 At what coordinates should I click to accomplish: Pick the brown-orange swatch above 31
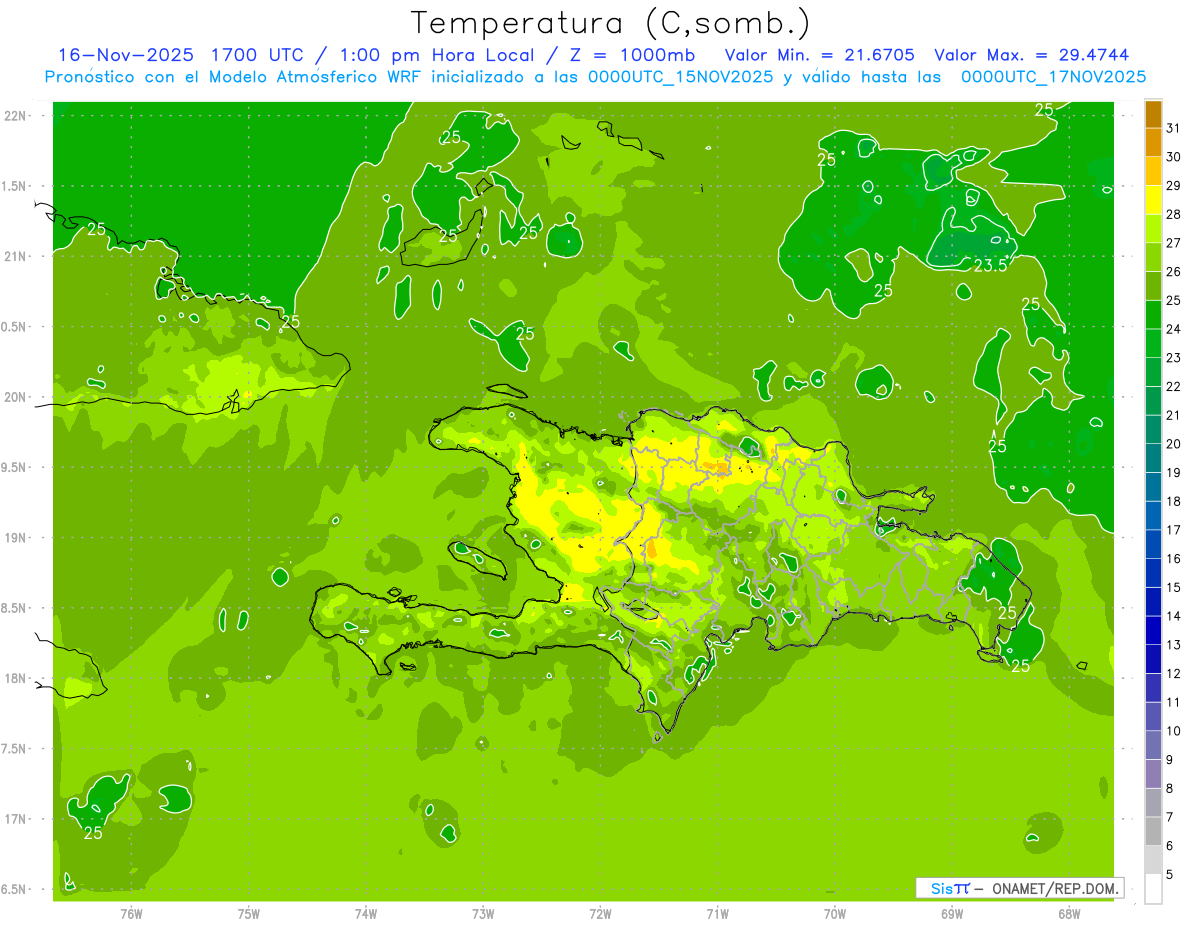coord(1153,114)
